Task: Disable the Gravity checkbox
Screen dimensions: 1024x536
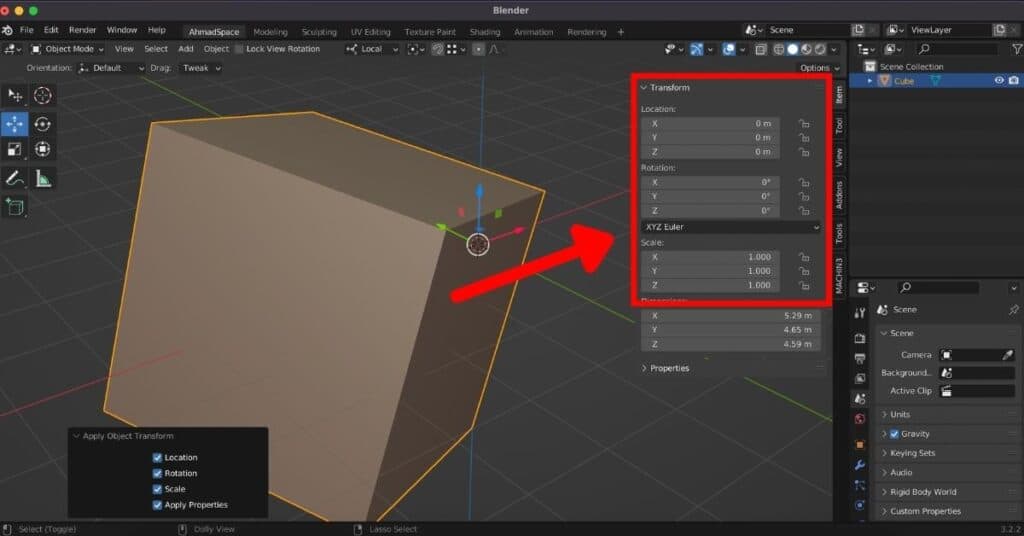Action: pyautogui.click(x=894, y=434)
